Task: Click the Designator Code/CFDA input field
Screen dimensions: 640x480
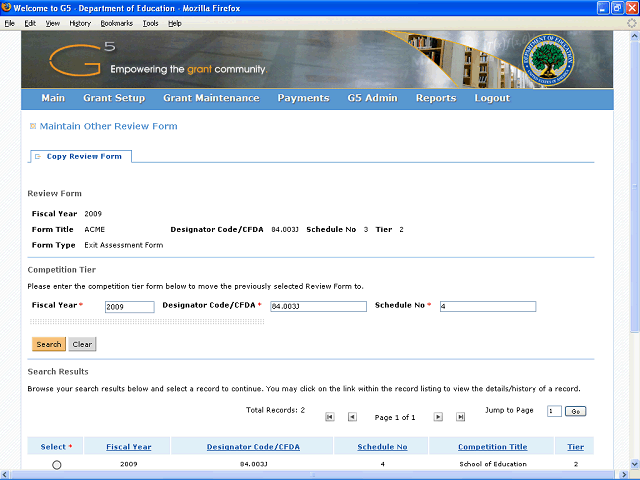Action: [x=318, y=307]
